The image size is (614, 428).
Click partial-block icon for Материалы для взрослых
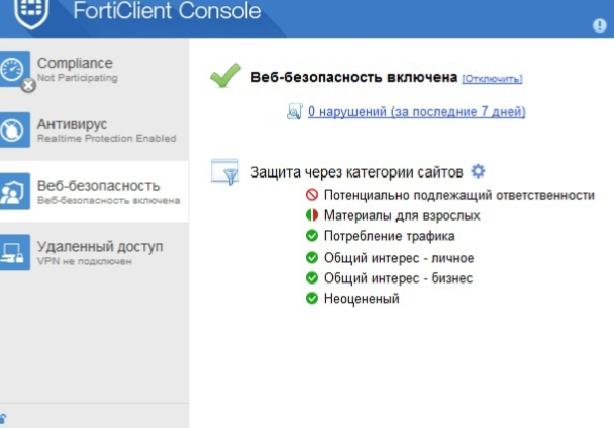(x=312, y=215)
